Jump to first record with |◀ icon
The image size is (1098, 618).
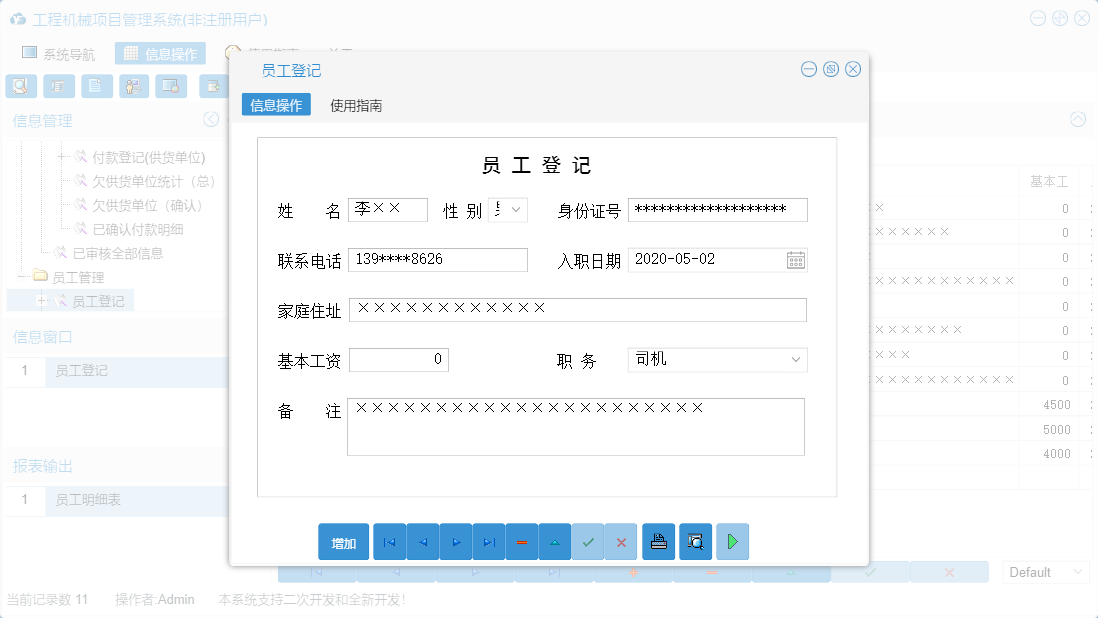point(389,541)
